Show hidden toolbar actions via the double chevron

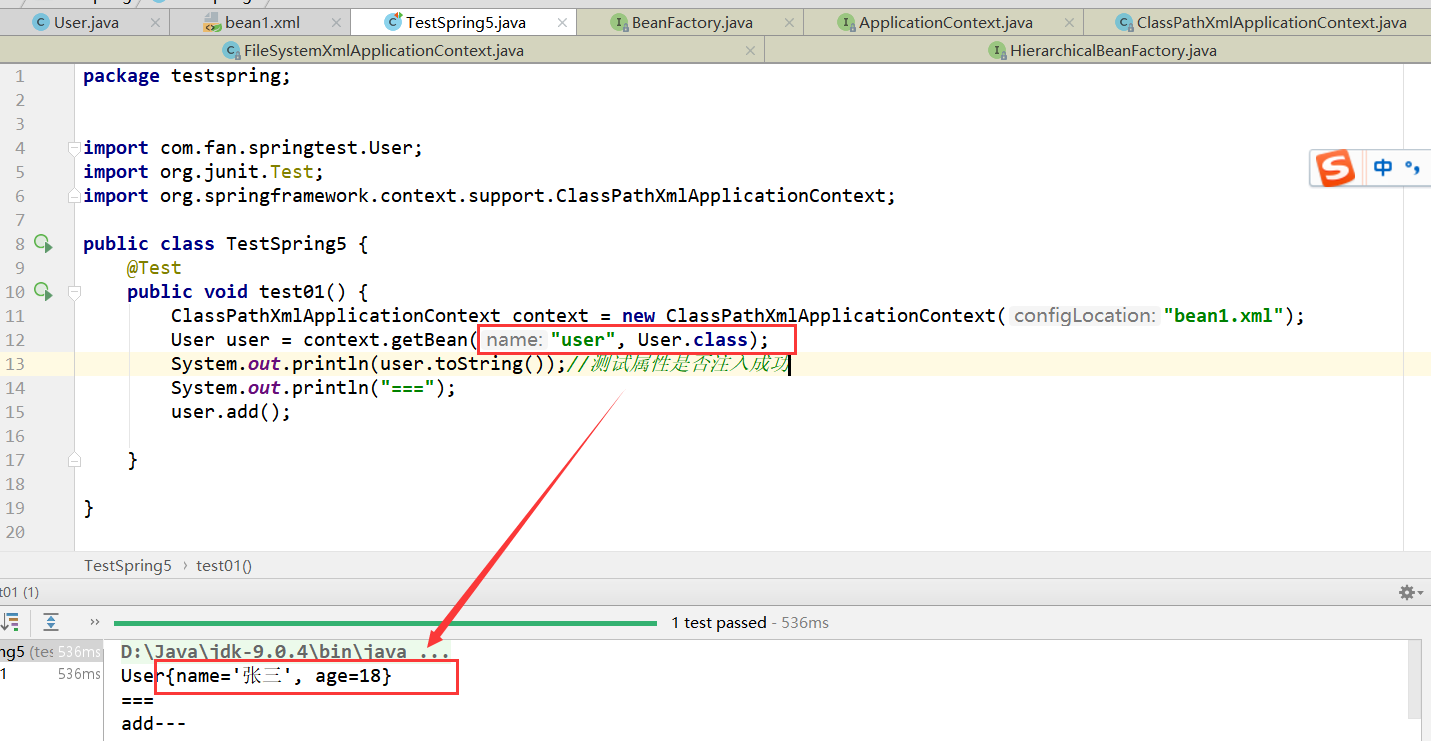point(95,622)
